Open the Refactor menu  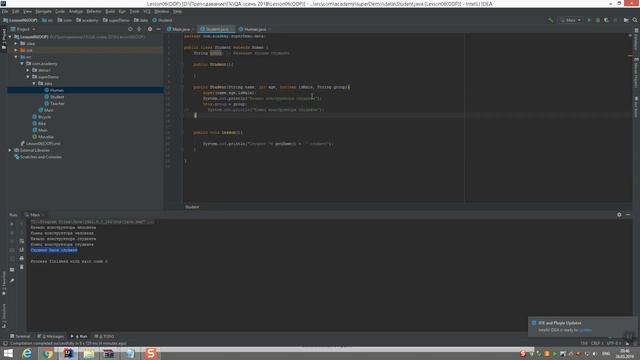click(x=93, y=11)
